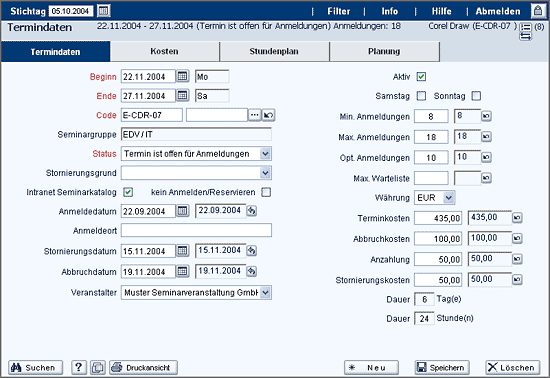Toggle the Aktiv checkbox
The height and width of the screenshot is (378, 550).
pyautogui.click(x=421, y=76)
